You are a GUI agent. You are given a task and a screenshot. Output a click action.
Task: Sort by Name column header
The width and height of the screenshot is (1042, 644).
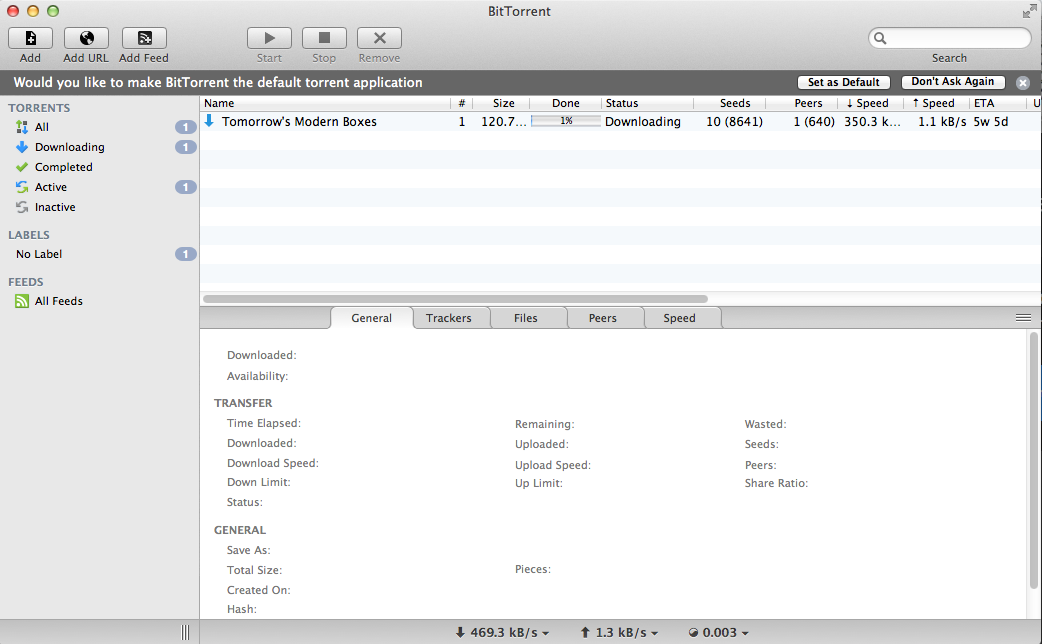click(325, 103)
